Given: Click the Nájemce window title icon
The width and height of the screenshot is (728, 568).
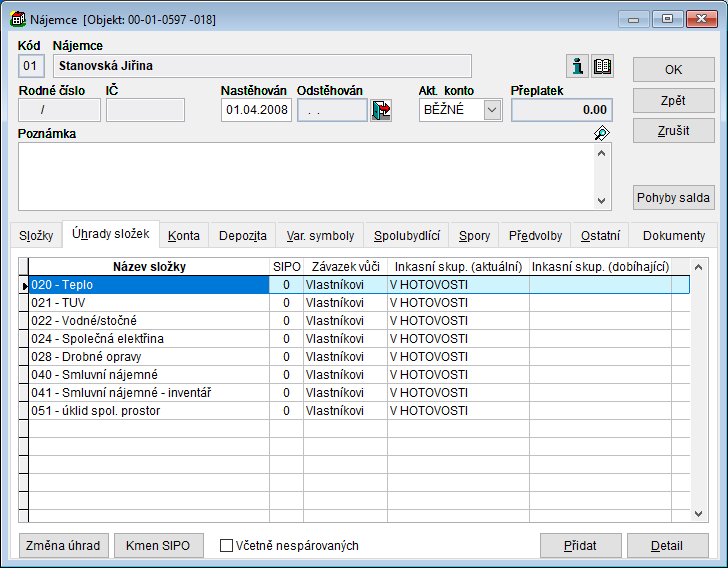Looking at the screenshot, I should 17,18.
